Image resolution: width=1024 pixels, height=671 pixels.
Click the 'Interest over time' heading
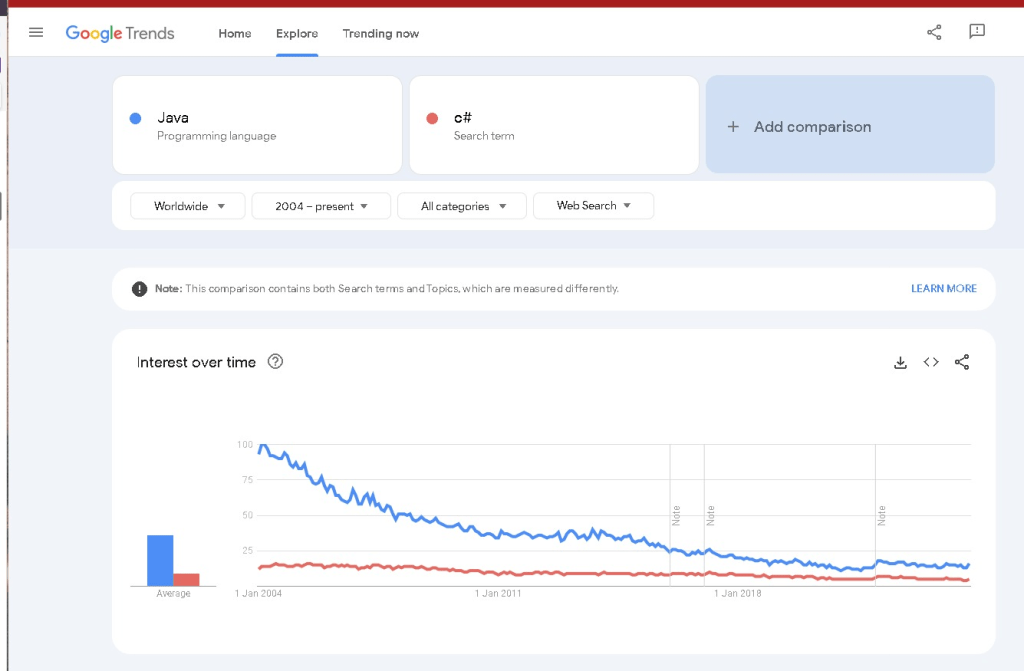click(x=196, y=363)
